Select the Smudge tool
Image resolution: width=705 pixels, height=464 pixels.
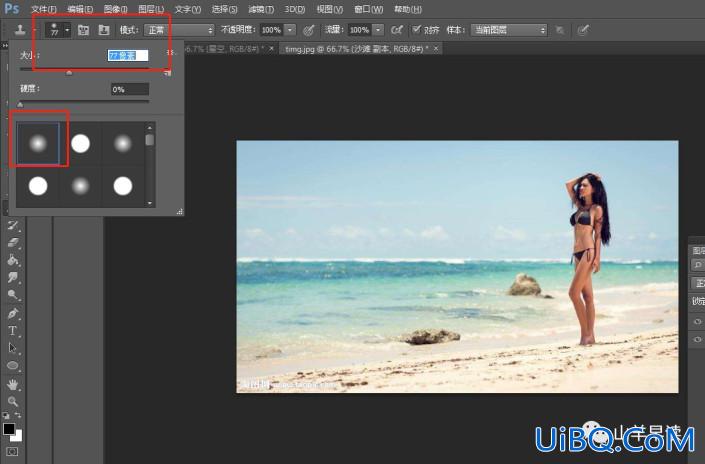(x=13, y=277)
